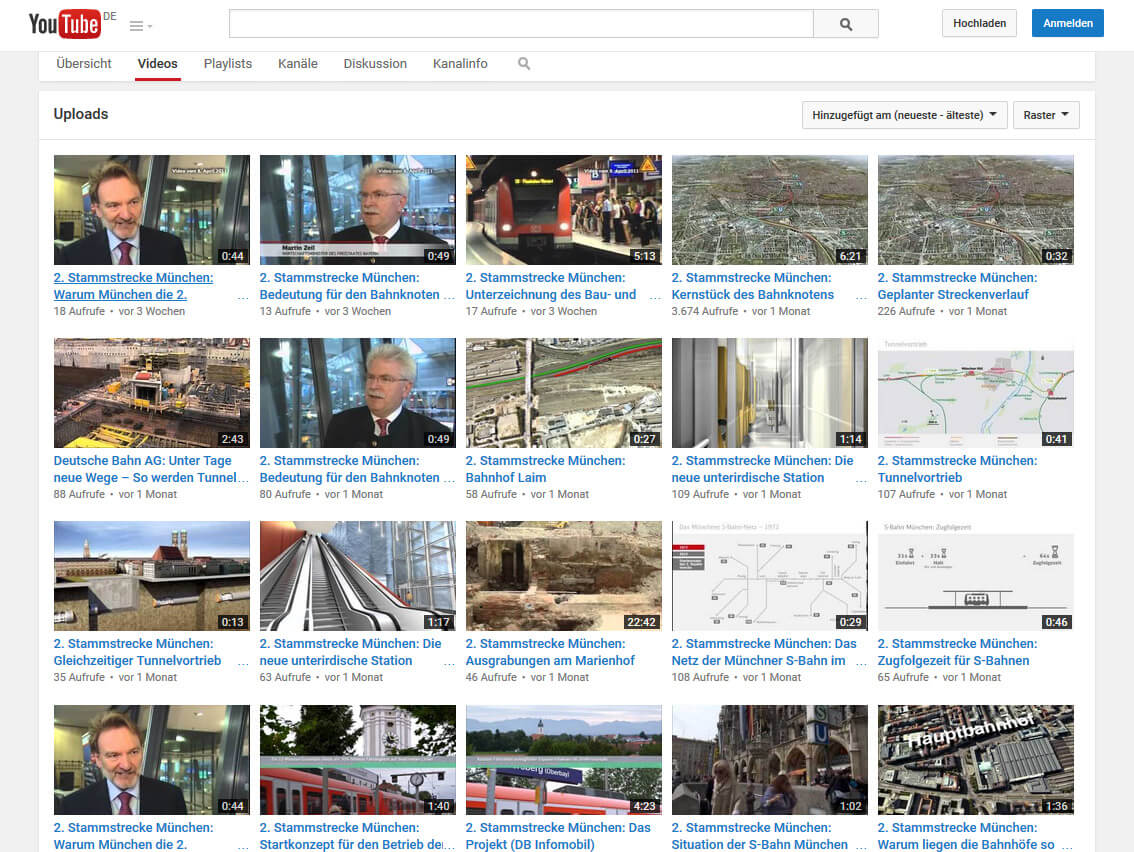Open 'Bedeutung für den Bahnknoten' link, 80 Aufrufe
This screenshot has height=852, width=1134.
coord(349,477)
